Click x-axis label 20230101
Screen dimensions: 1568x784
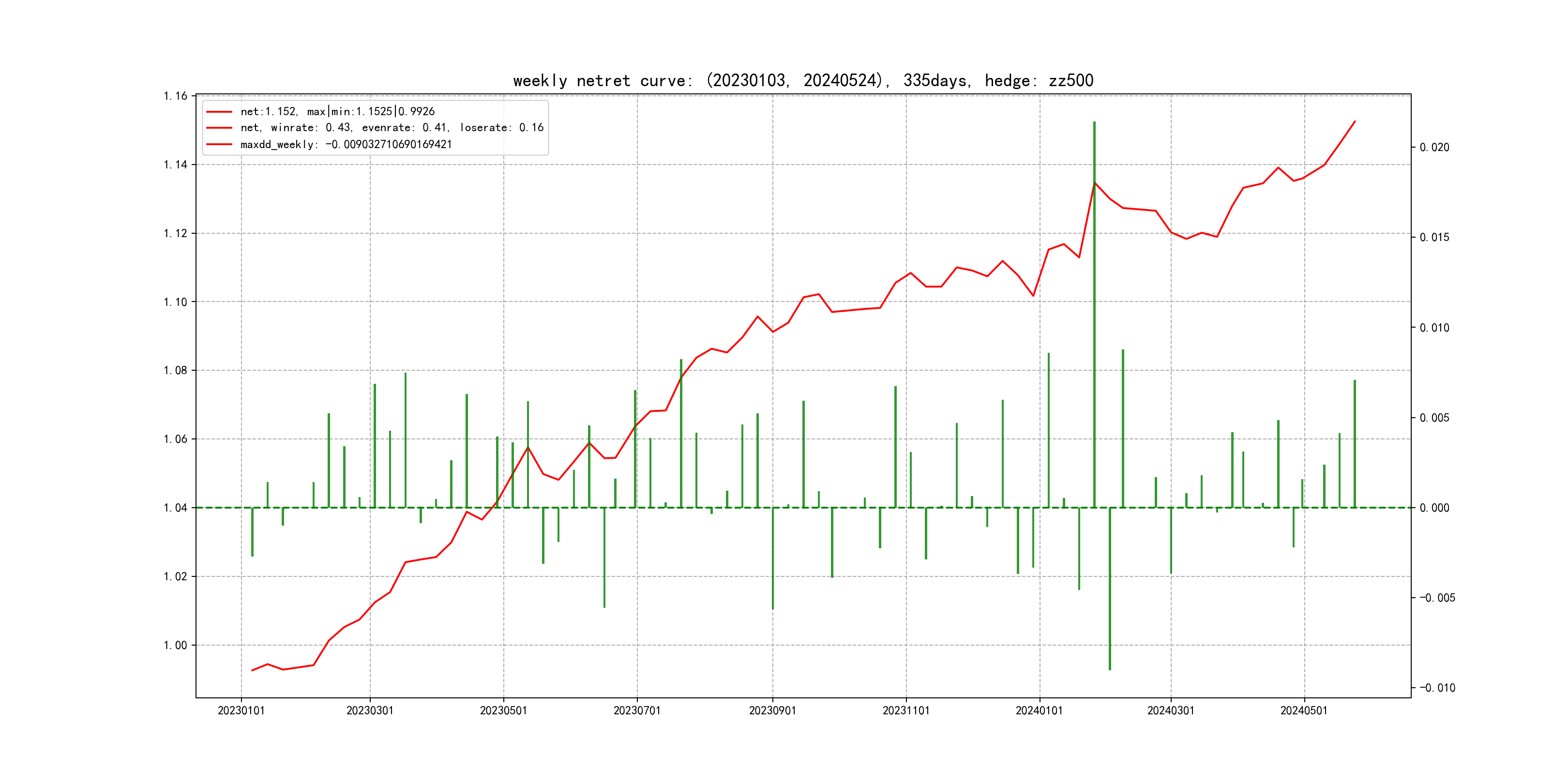[x=241, y=711]
